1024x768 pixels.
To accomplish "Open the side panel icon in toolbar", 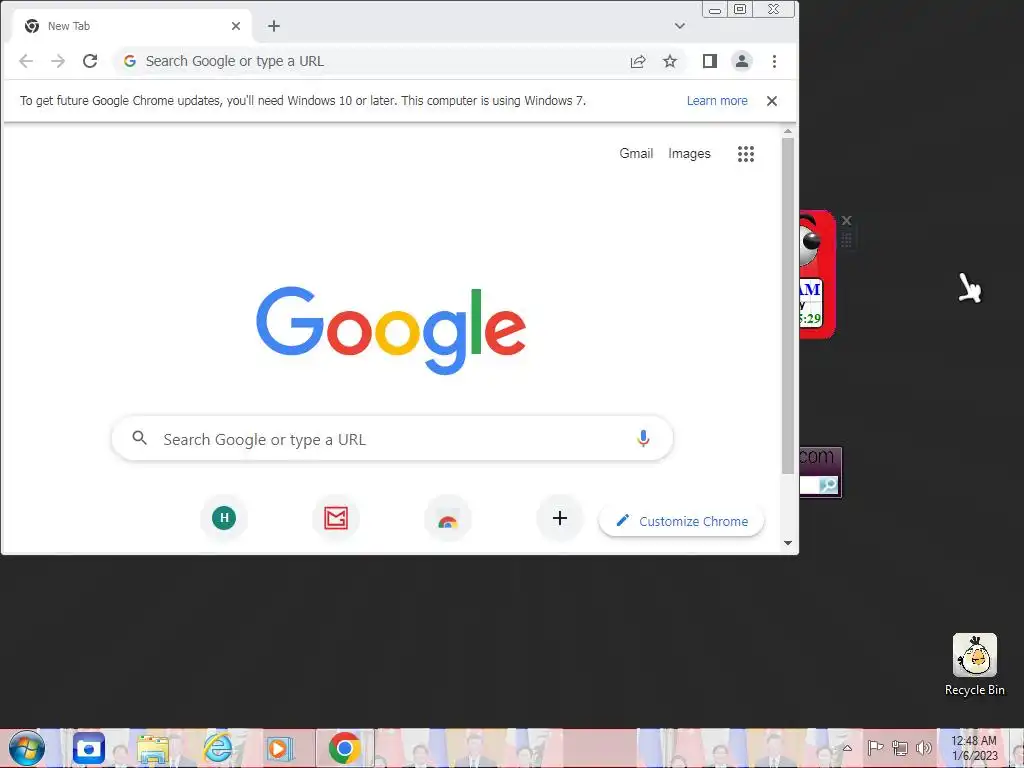I will [x=710, y=61].
